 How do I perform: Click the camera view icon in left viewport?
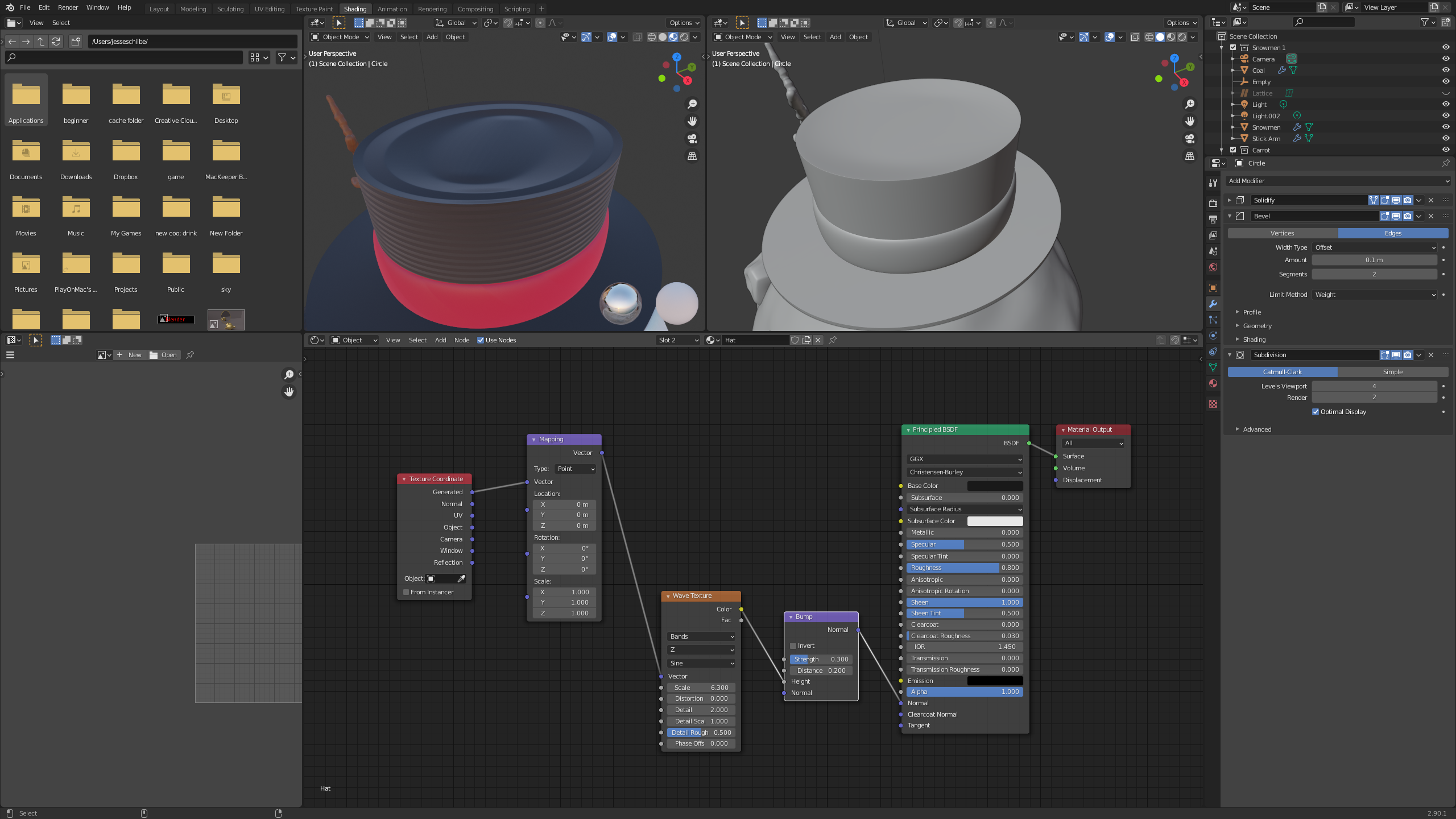(x=692, y=139)
